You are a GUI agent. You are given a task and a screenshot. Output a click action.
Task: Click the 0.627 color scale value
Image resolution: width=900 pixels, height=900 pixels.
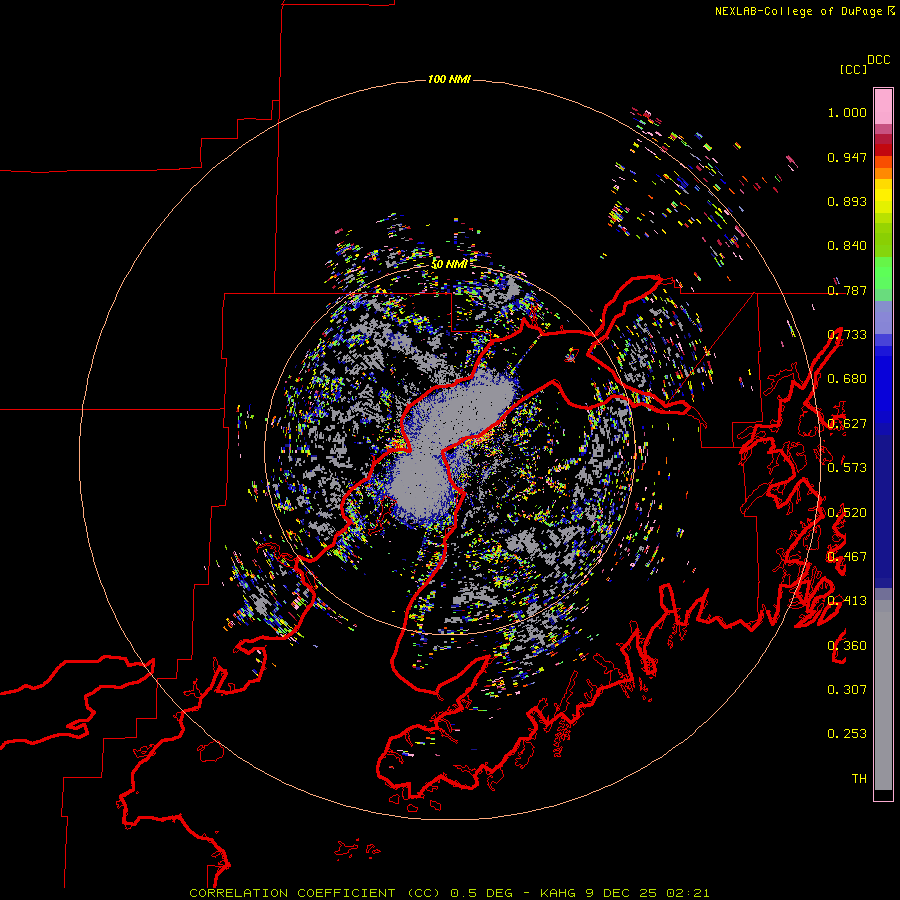(847, 424)
